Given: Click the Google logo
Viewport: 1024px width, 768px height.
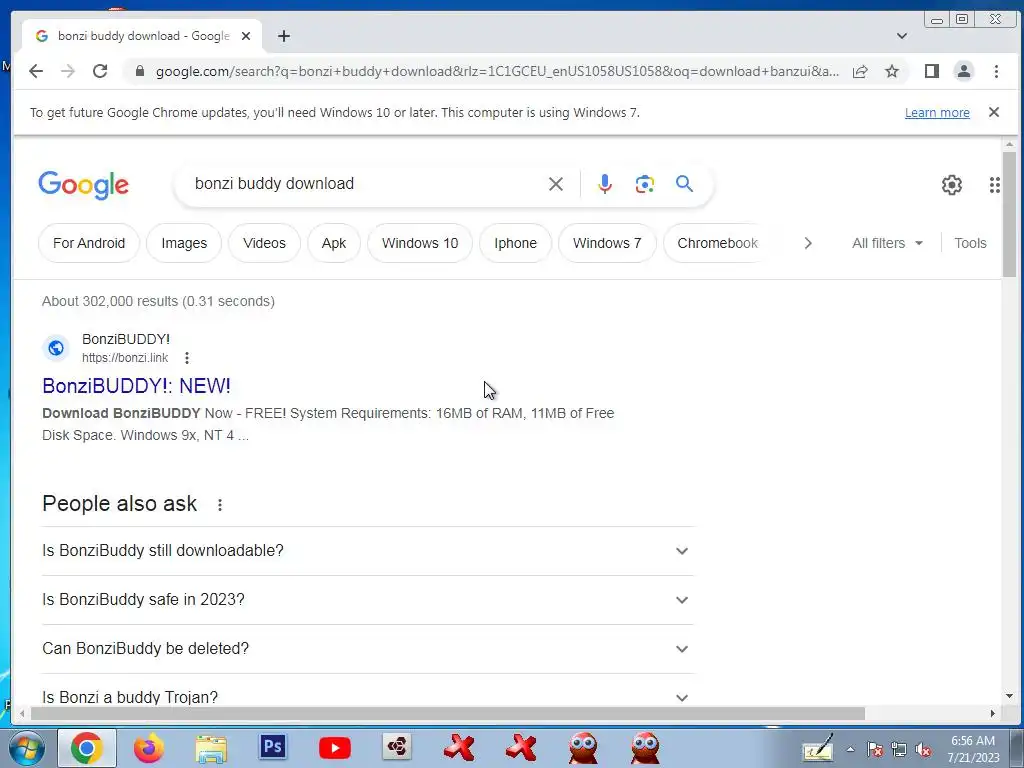Looking at the screenshot, I should 84,185.
